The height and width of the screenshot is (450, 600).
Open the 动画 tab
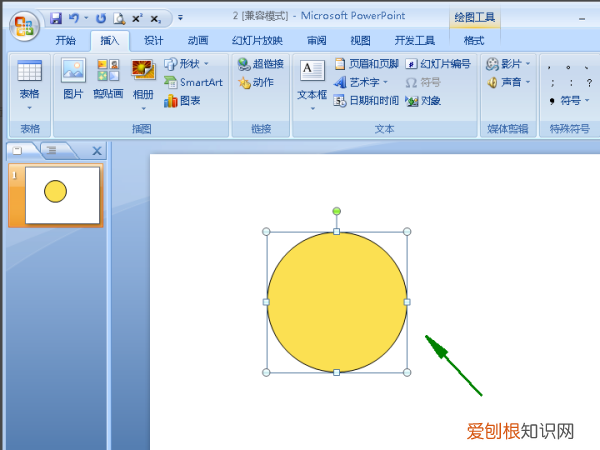(x=198, y=40)
